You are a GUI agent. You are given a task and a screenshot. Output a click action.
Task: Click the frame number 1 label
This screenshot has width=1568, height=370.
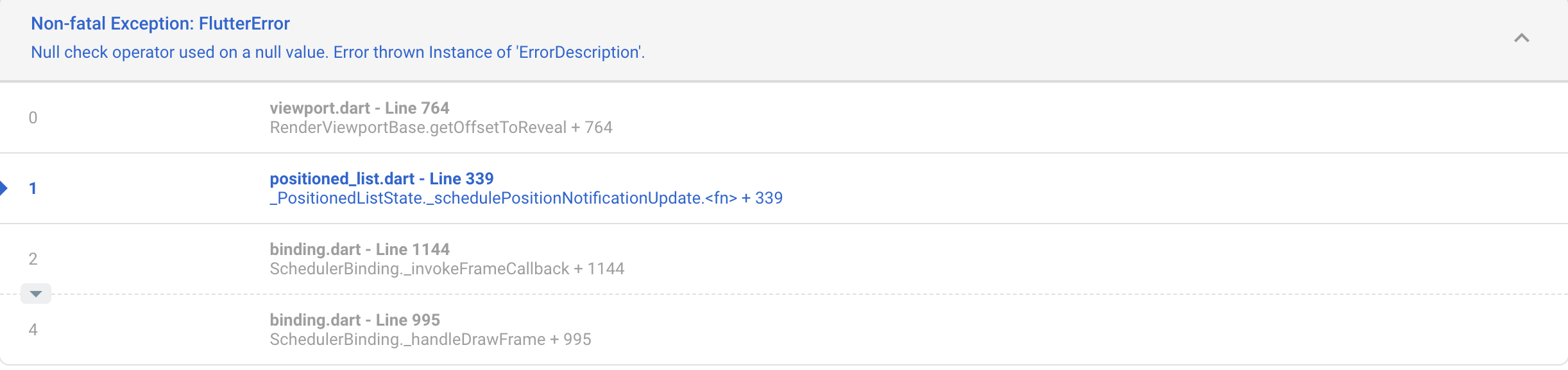point(33,188)
